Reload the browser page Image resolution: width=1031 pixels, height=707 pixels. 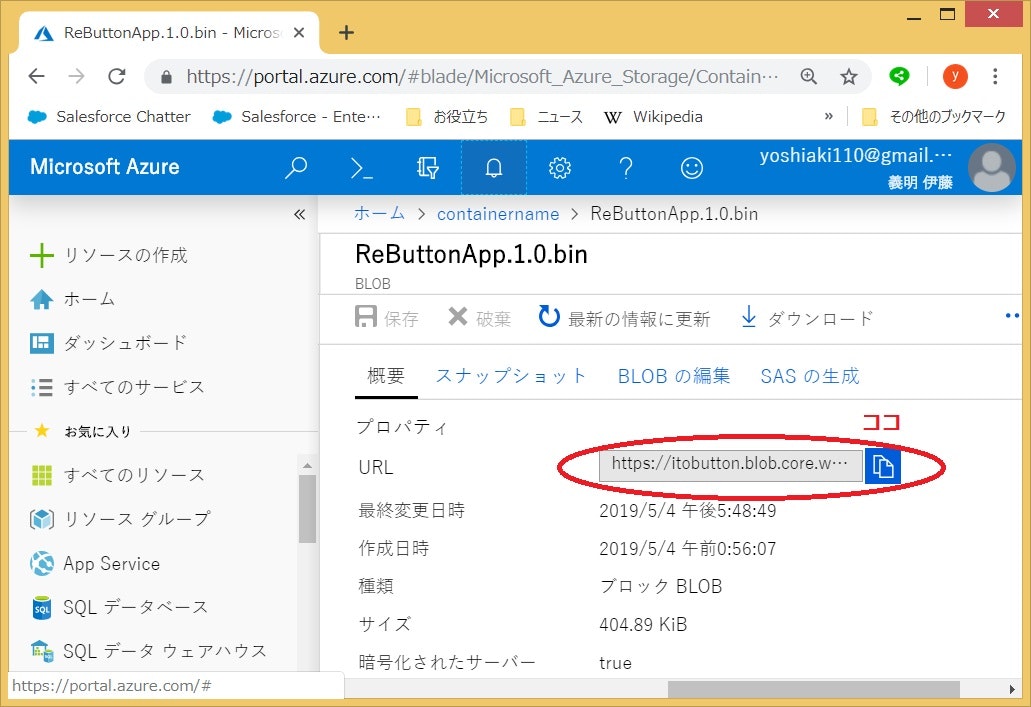(117, 76)
